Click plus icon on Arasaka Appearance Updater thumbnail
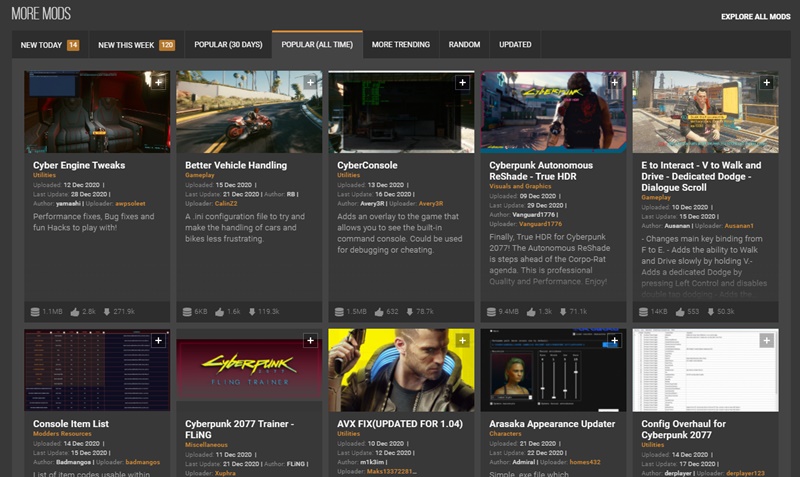 click(x=614, y=340)
